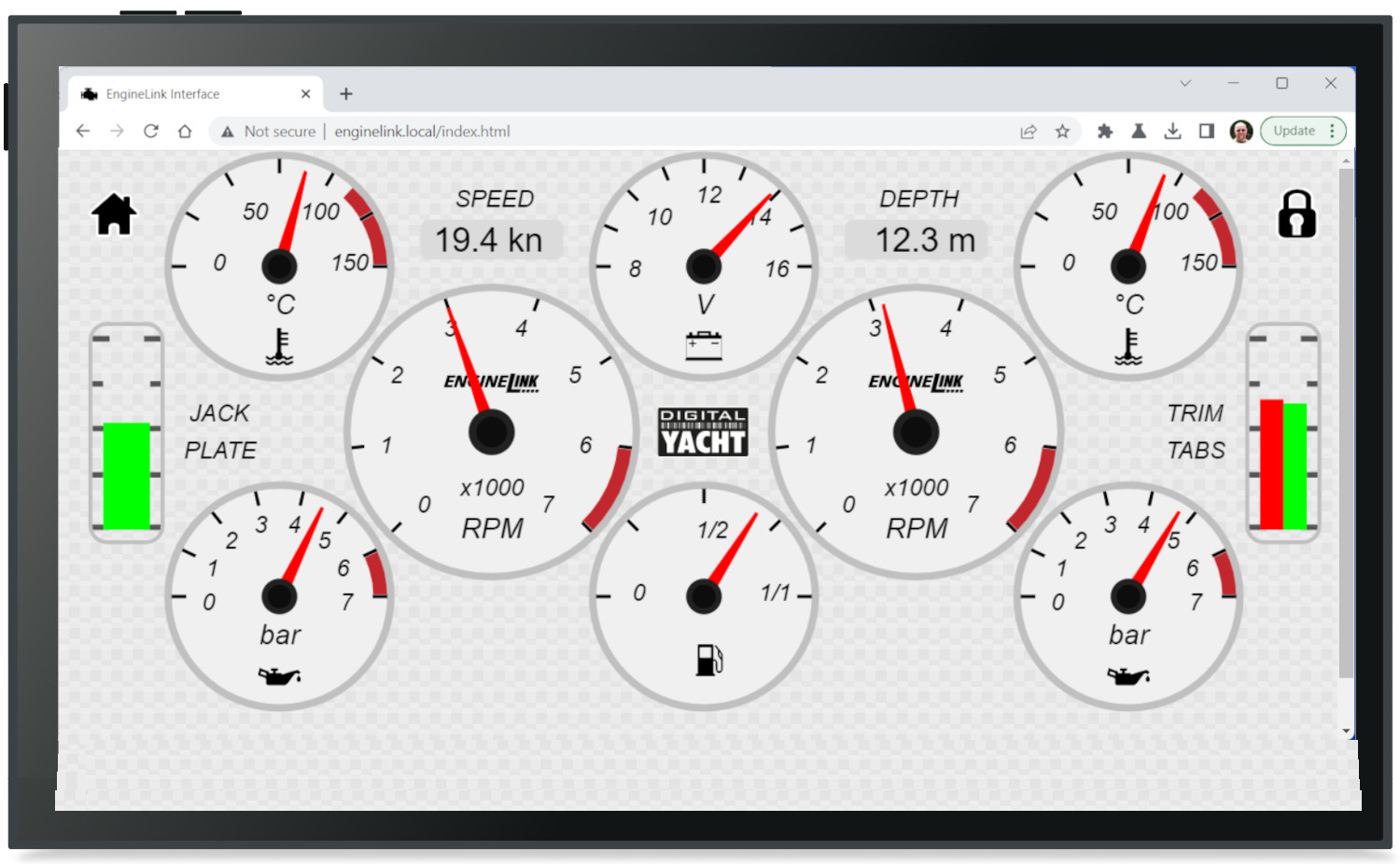Select the SPEED 19.4 kn readout
The image size is (1400, 864).
[490, 240]
